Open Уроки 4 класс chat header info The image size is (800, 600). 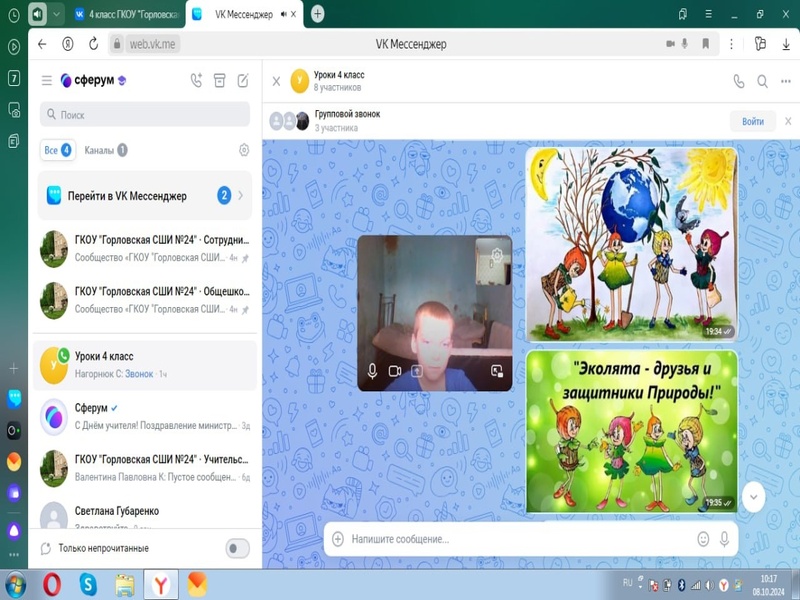click(339, 81)
